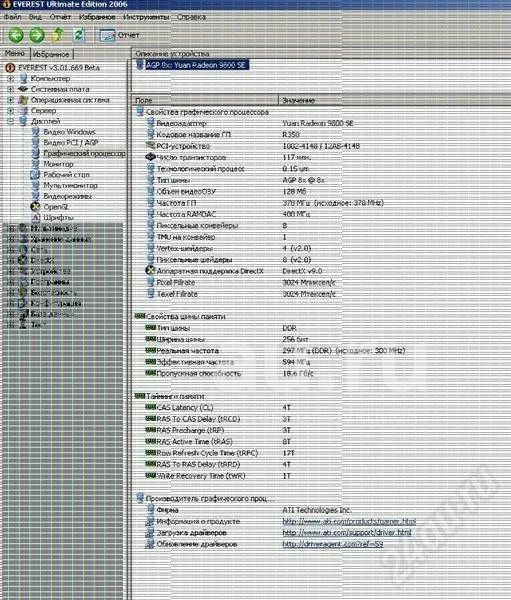The image size is (511, 600).
Task: Click the Refresh toolbar icon
Action: tap(78, 35)
